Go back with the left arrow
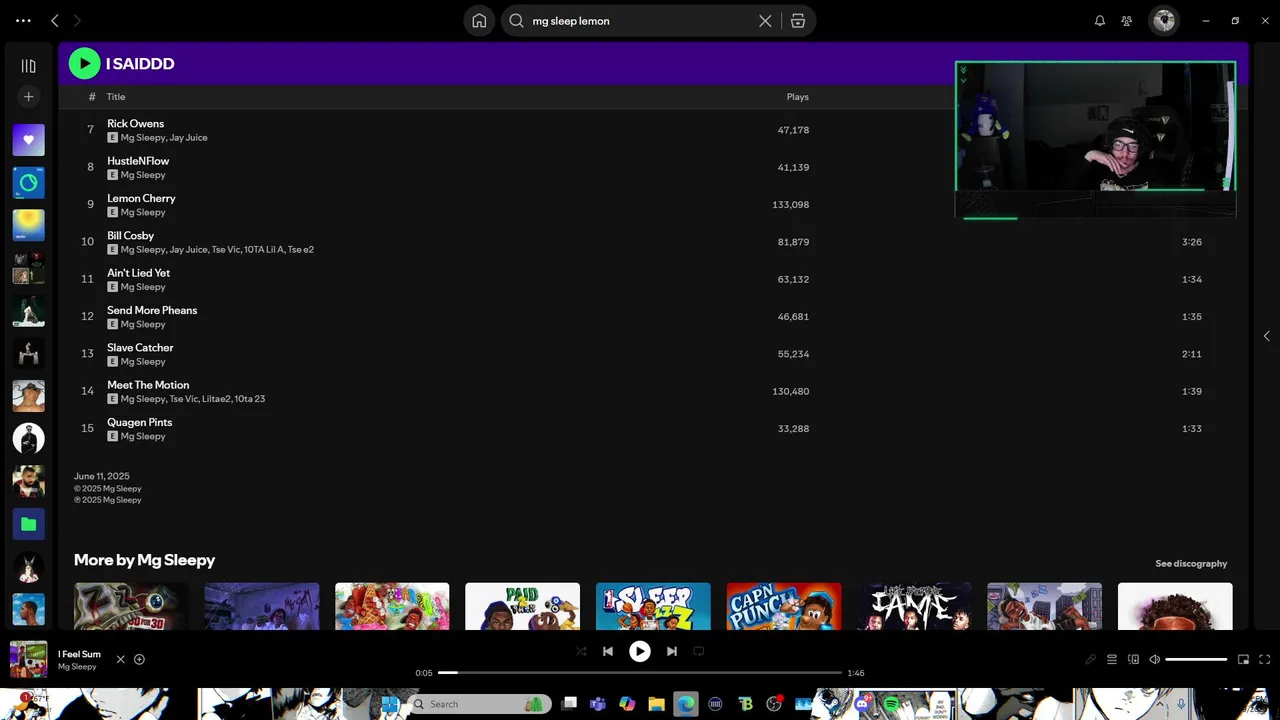This screenshot has width=1280, height=720. pos(55,20)
